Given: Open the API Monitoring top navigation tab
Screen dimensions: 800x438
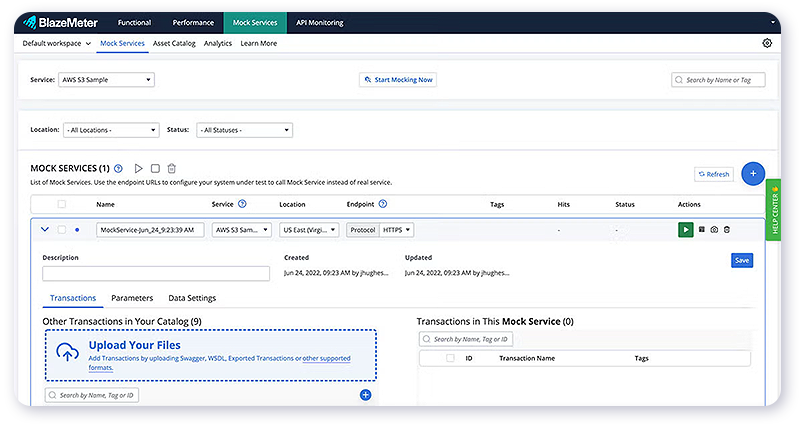Looking at the screenshot, I should 319,22.
